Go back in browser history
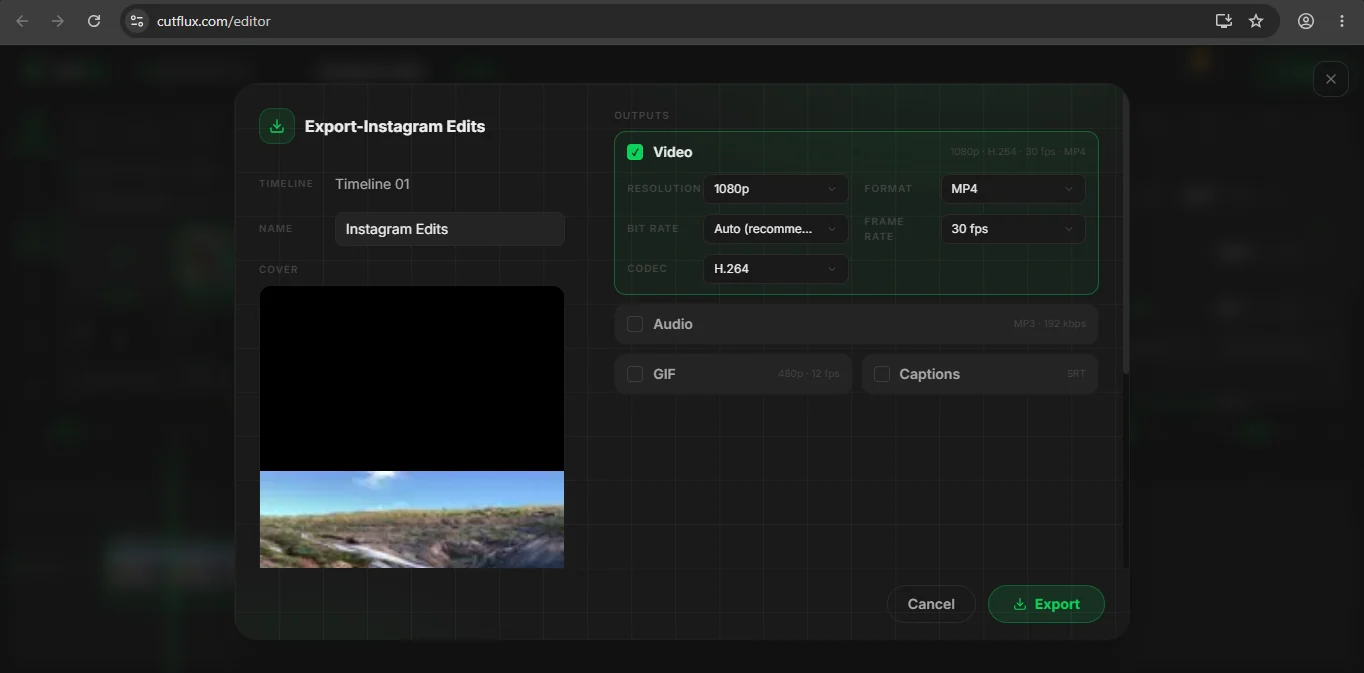This screenshot has height=673, width=1364. [x=22, y=20]
